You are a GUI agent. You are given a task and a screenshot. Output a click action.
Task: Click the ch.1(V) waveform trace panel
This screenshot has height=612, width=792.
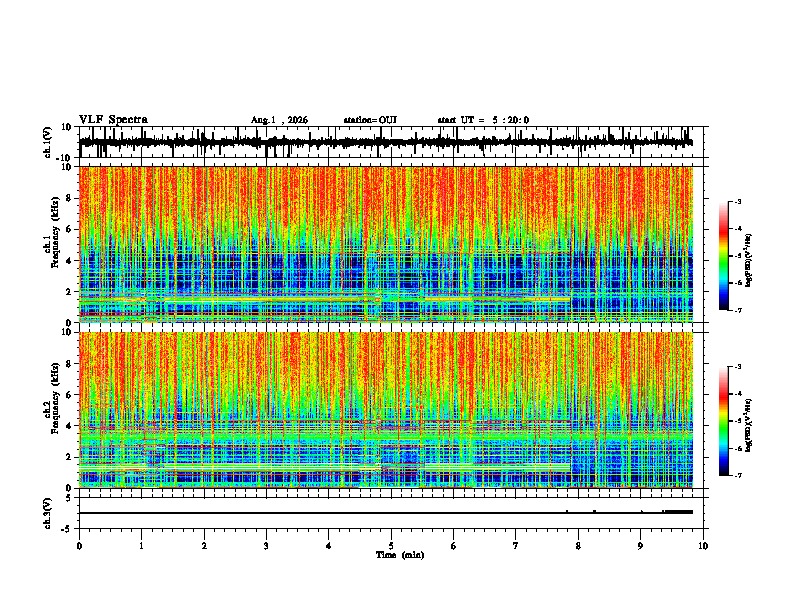[393, 142]
